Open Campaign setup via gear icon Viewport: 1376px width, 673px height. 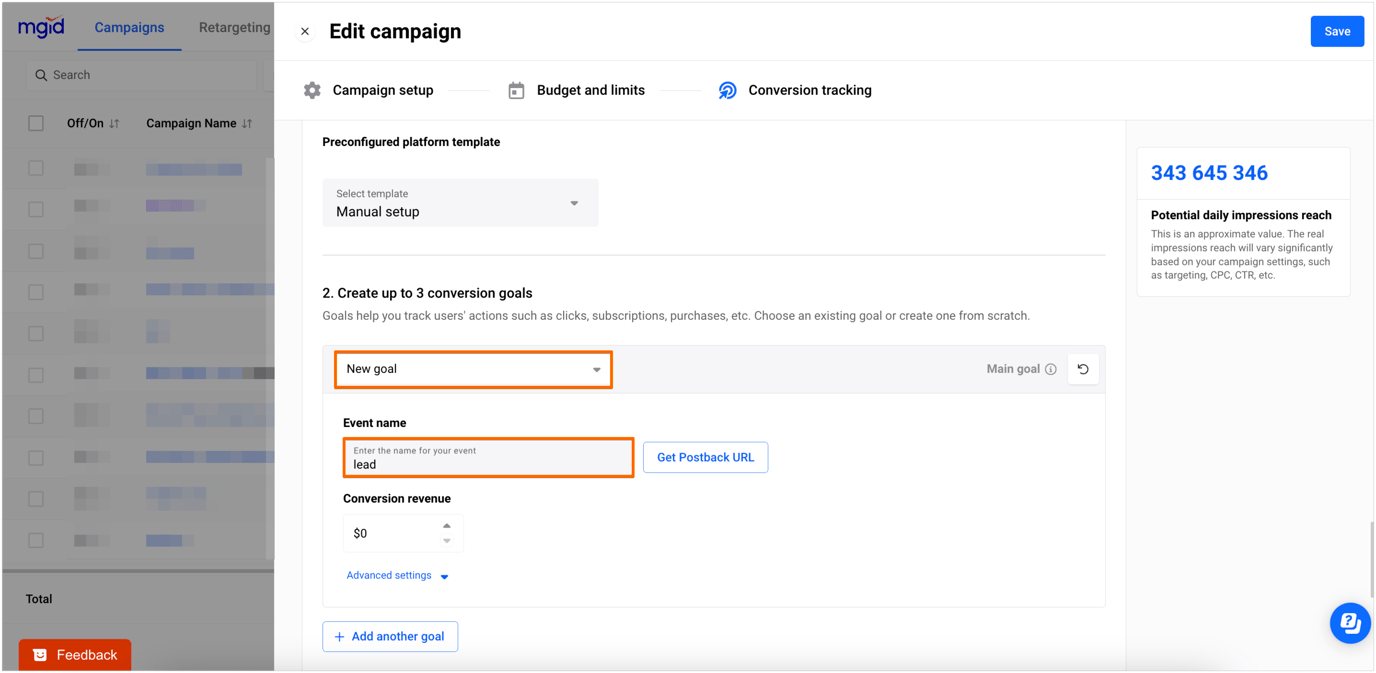pyautogui.click(x=312, y=89)
